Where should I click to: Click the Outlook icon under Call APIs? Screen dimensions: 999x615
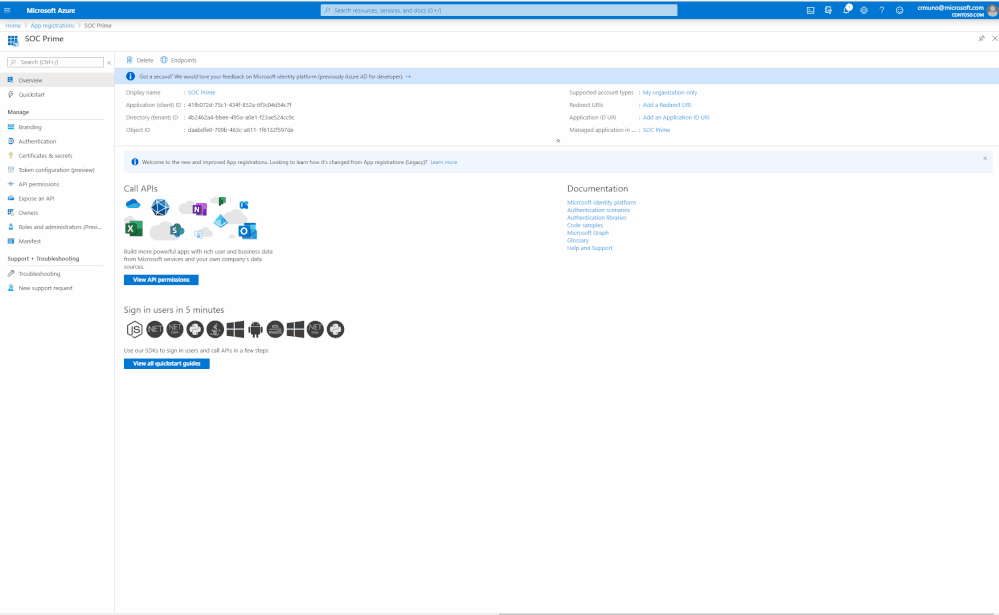click(x=247, y=231)
